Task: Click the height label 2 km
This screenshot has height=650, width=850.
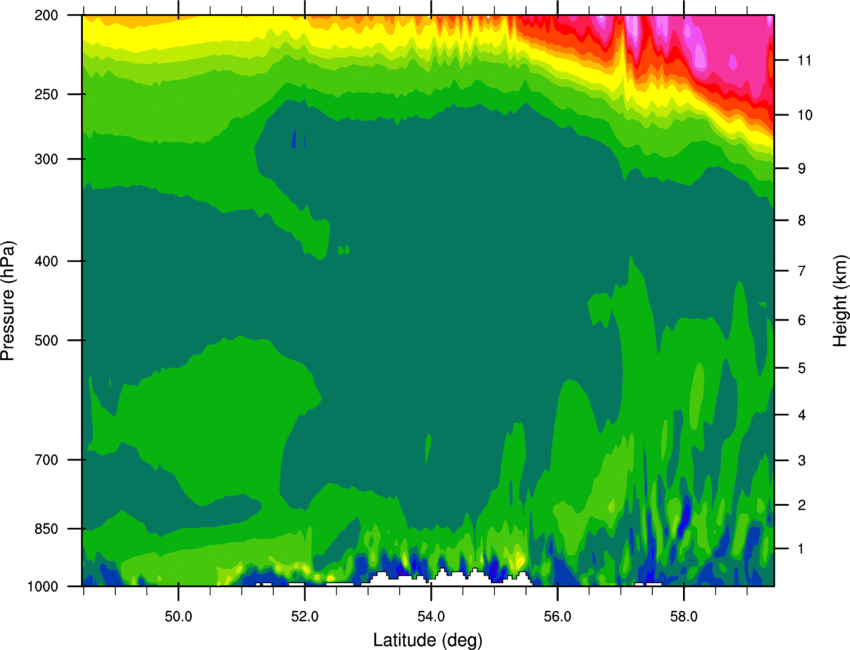Action: [x=802, y=505]
